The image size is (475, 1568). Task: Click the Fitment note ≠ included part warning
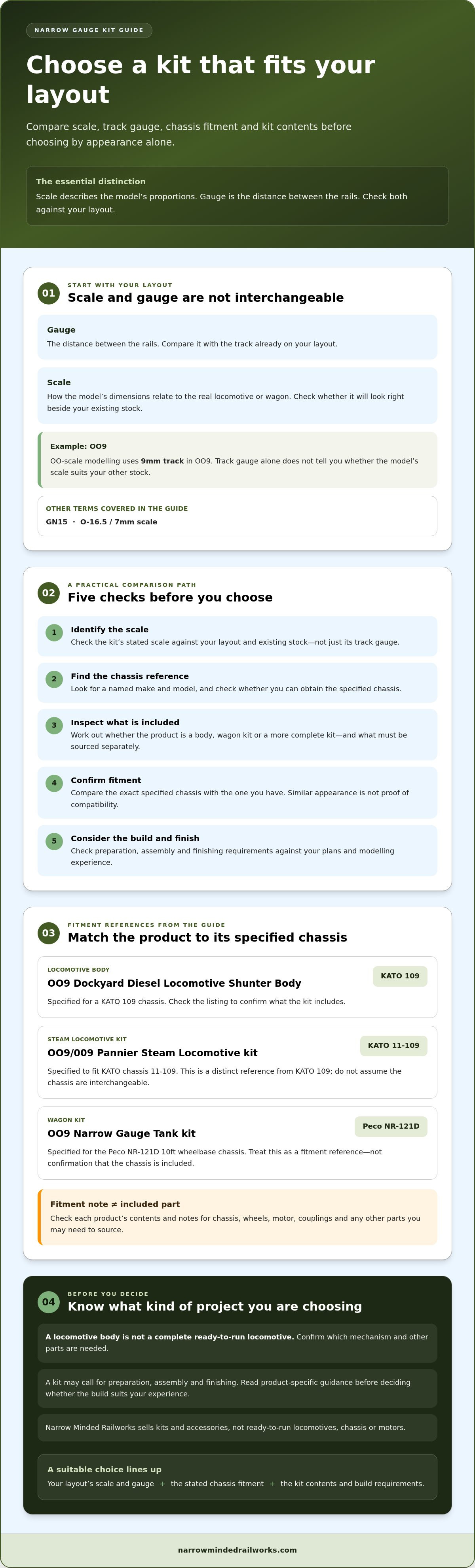[x=237, y=1217]
